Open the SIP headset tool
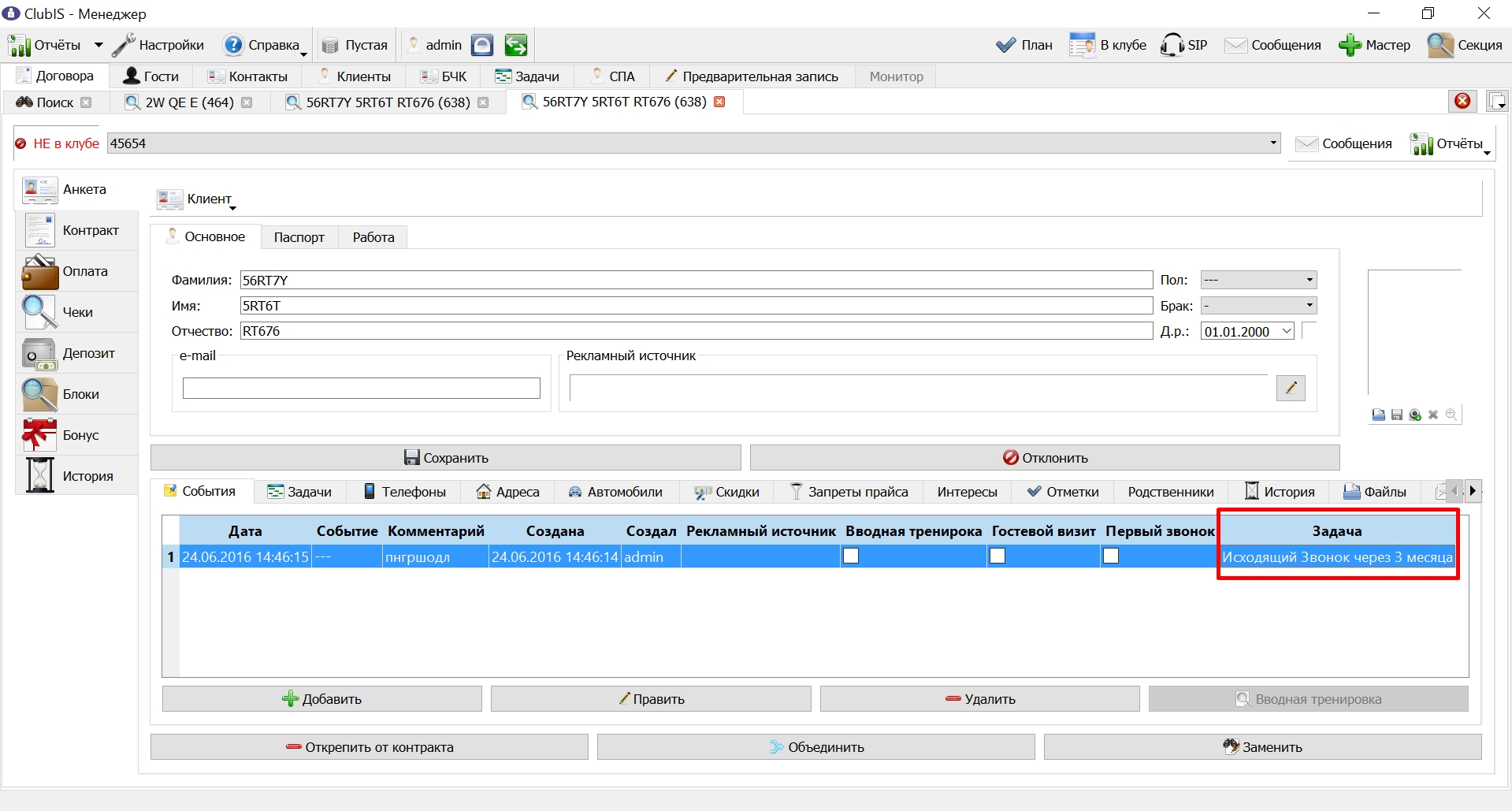The width and height of the screenshot is (1512, 811). [x=1183, y=45]
